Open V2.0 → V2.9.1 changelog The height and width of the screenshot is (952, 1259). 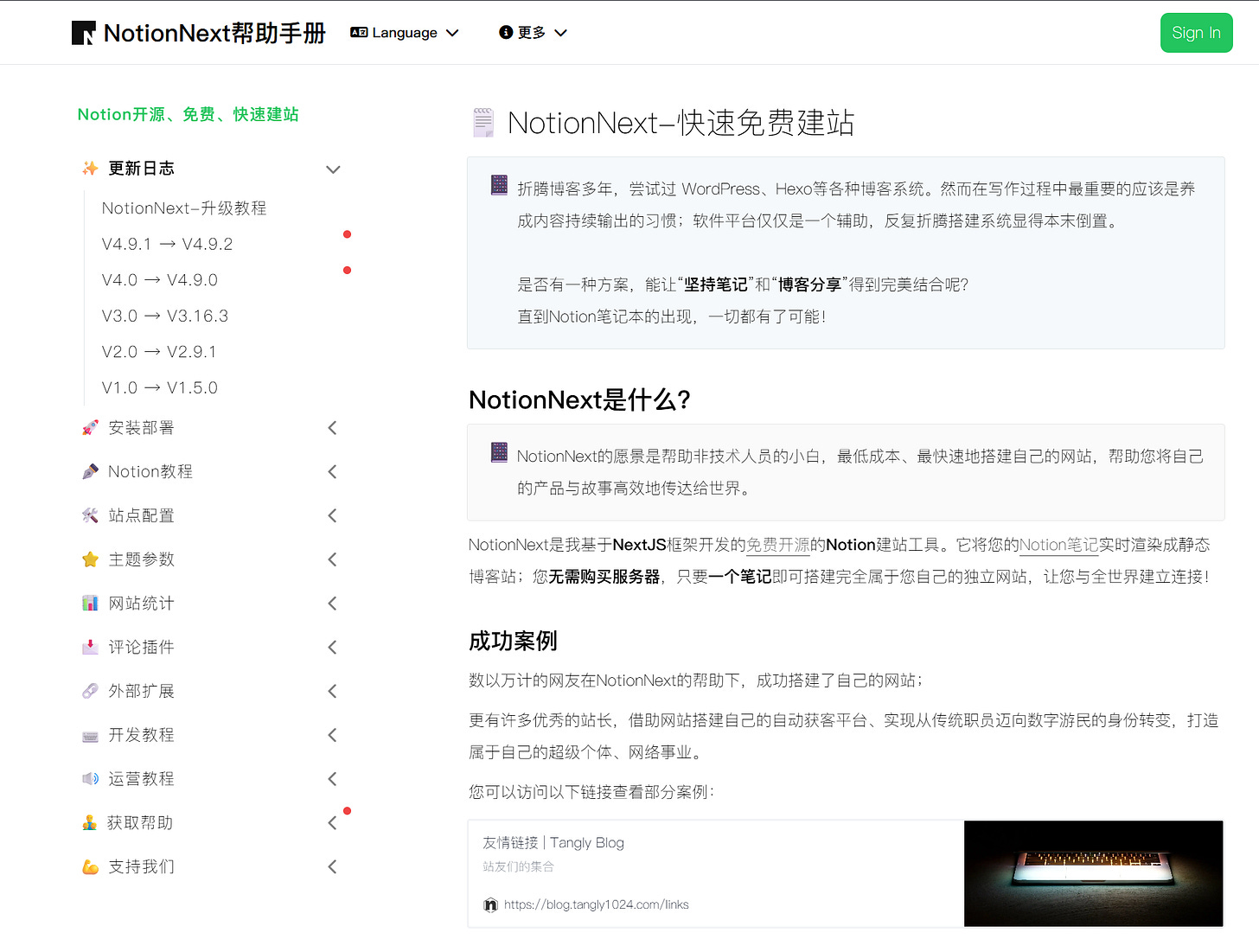click(159, 352)
